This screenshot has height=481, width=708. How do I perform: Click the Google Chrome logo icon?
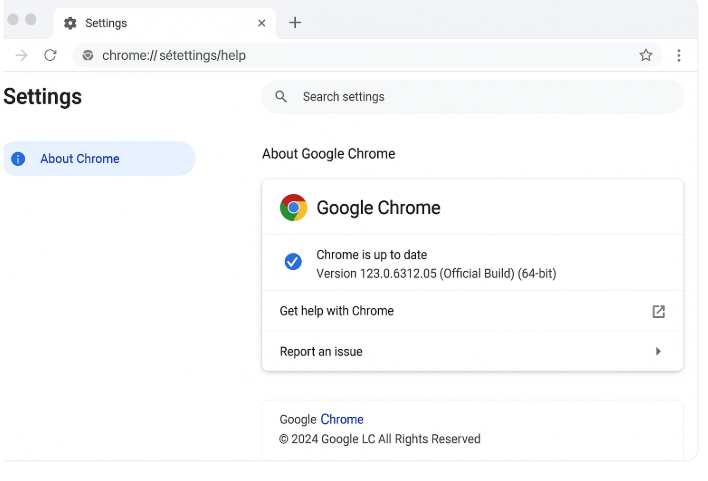293,208
